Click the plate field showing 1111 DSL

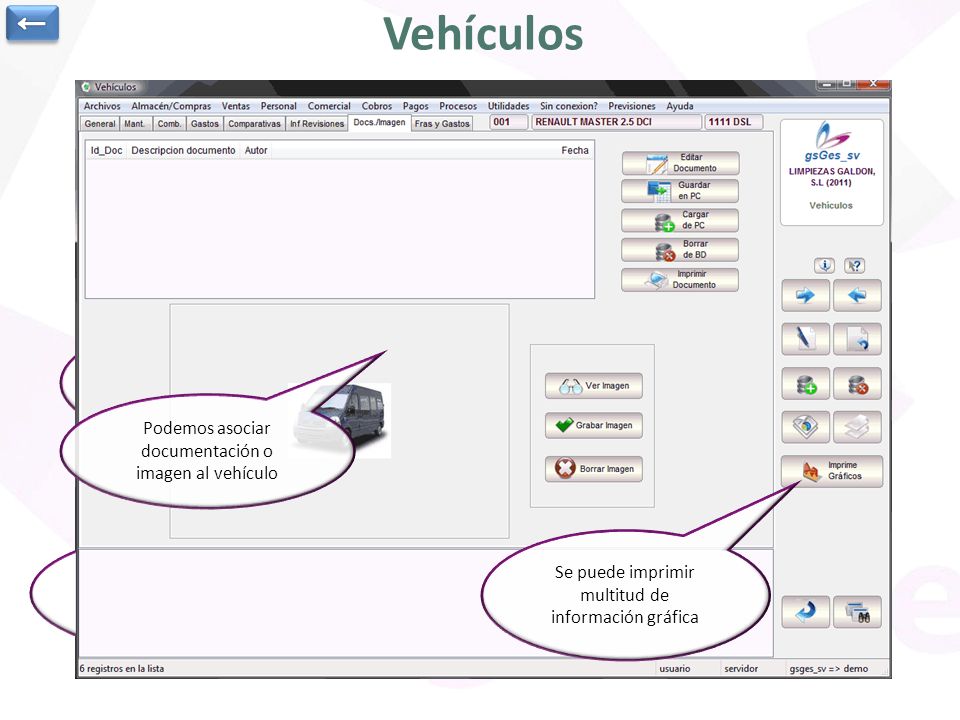(733, 122)
